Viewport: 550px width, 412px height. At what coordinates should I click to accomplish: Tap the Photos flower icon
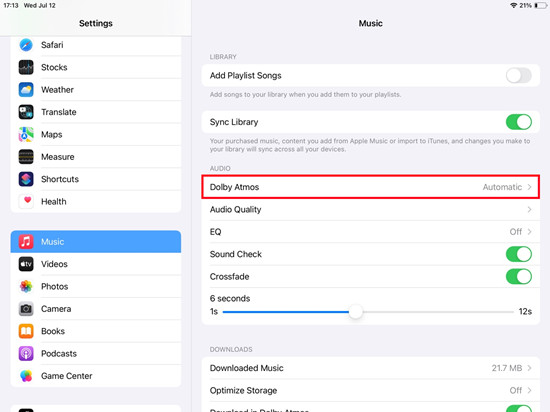26,286
